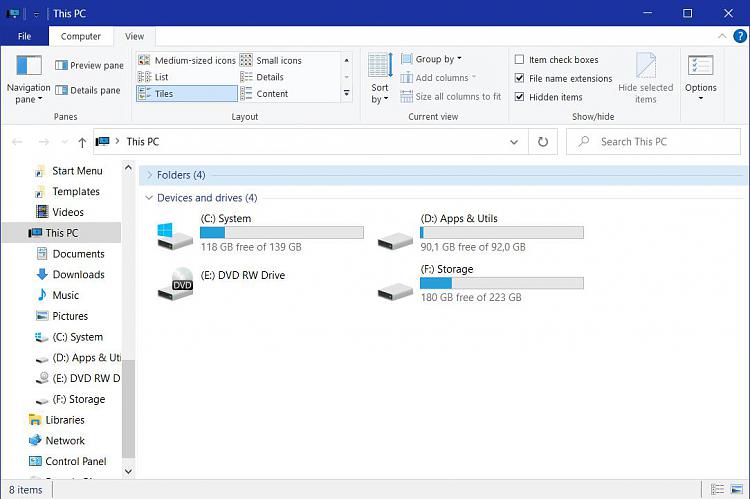Open the Sort by menu

pos(380,79)
